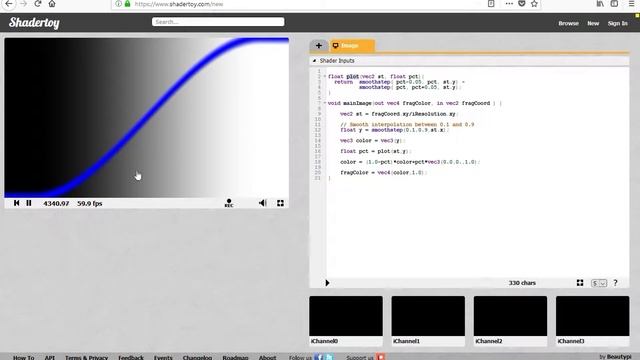The image size is (640, 360).
Task: Click the Twitter follow icon
Action: (x=329, y=357)
